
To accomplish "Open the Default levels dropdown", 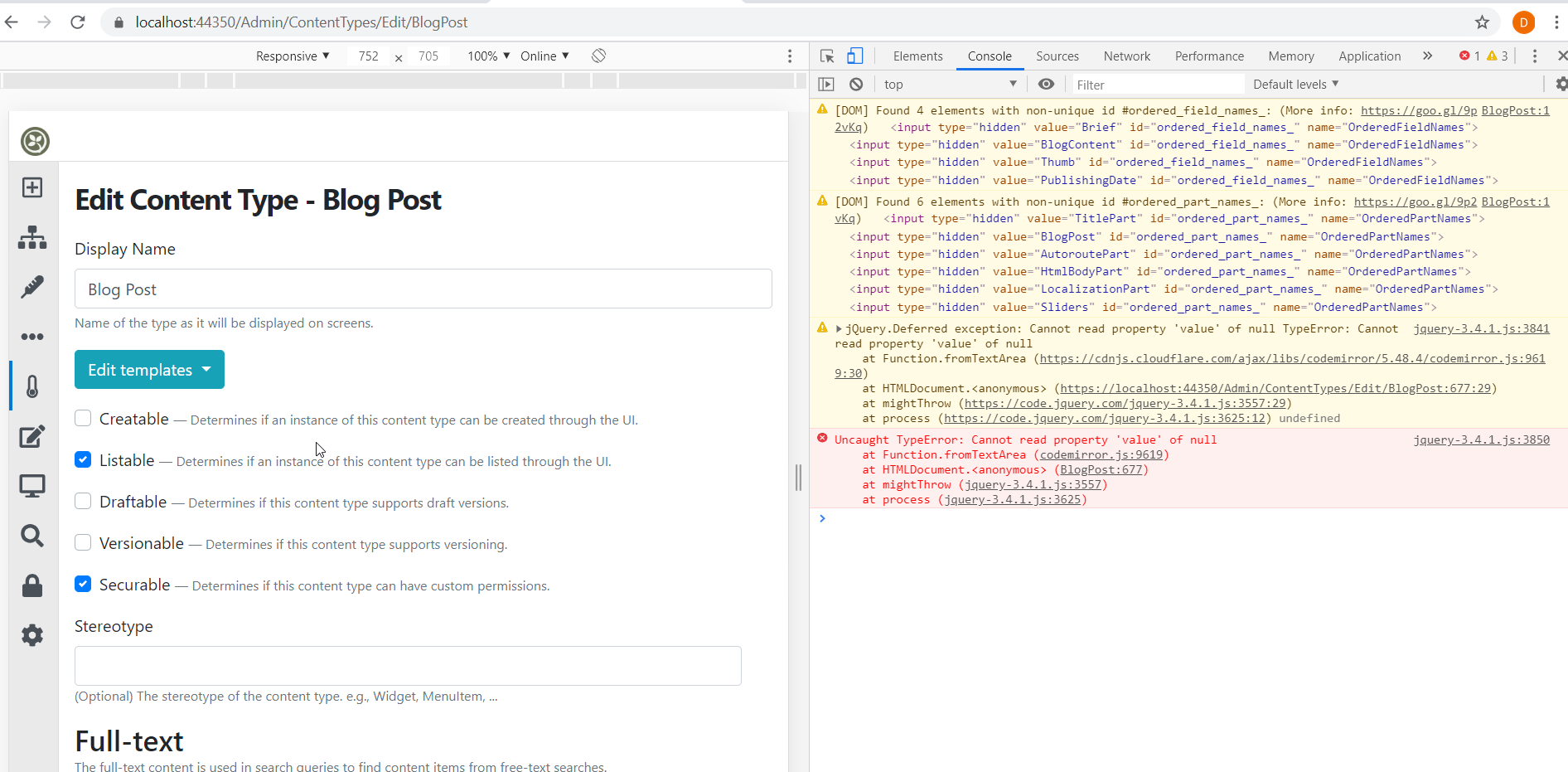I will pos(1295,84).
